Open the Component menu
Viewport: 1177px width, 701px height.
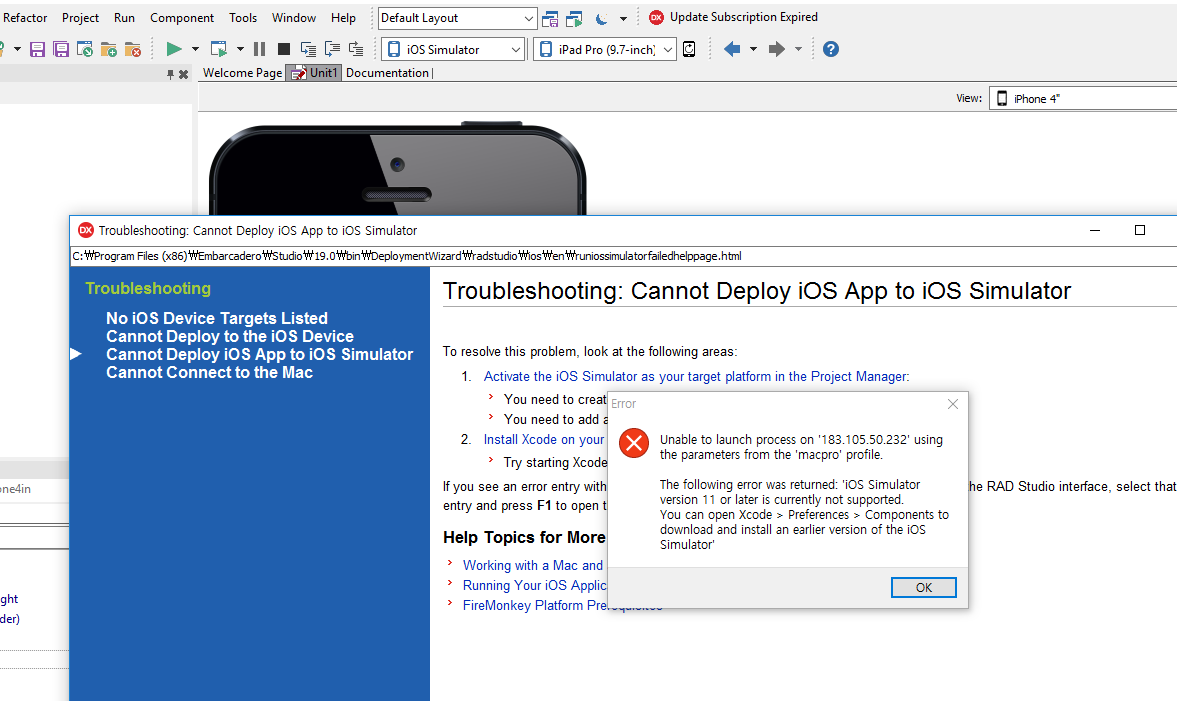click(182, 18)
